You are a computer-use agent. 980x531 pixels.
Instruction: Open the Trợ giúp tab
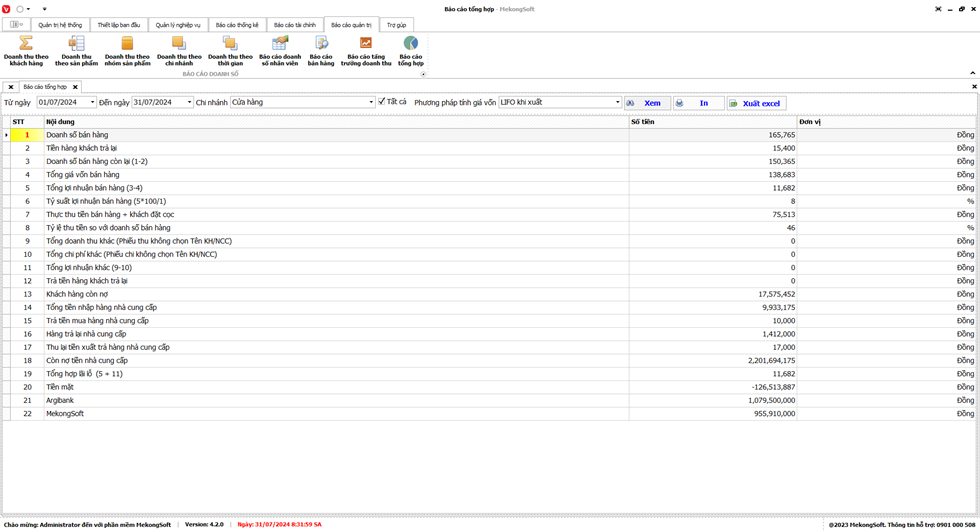396,25
